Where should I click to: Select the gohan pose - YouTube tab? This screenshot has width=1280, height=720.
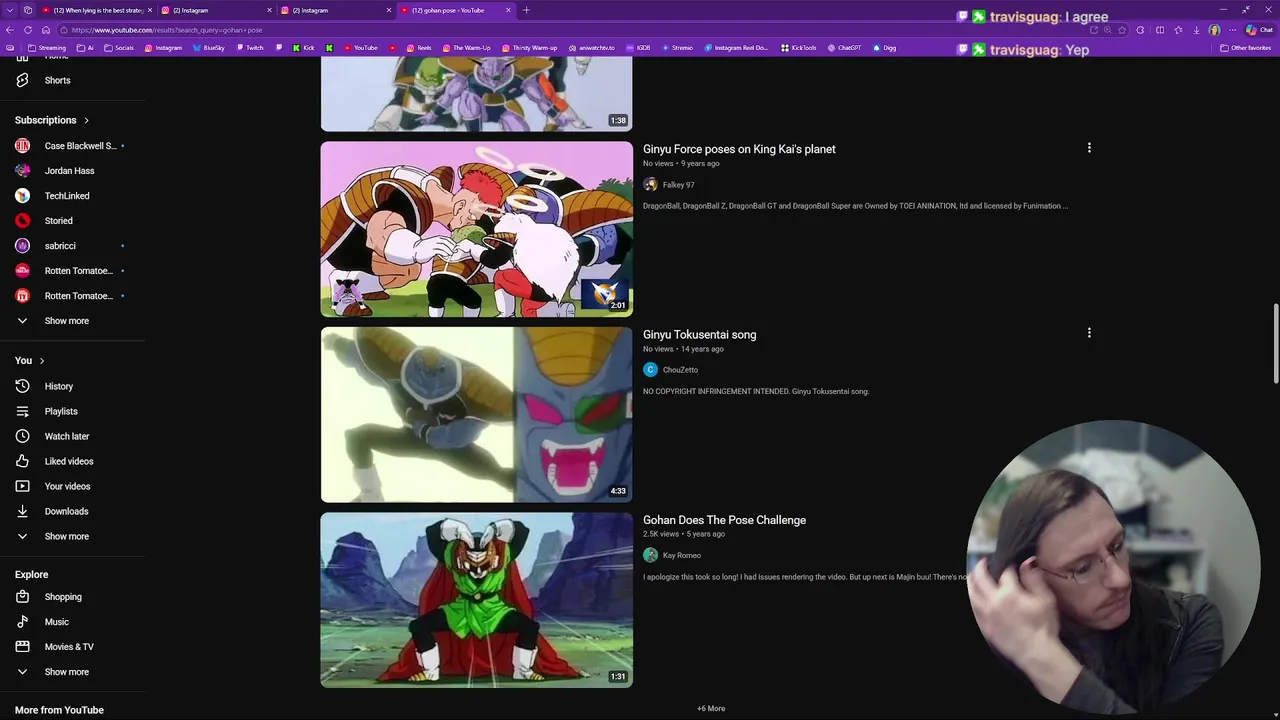pos(455,10)
